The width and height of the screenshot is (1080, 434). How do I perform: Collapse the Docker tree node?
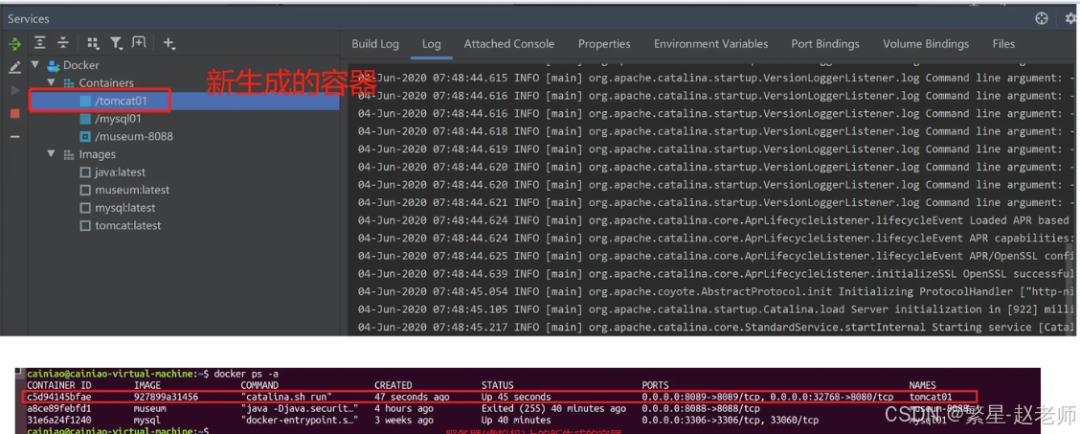click(x=36, y=65)
